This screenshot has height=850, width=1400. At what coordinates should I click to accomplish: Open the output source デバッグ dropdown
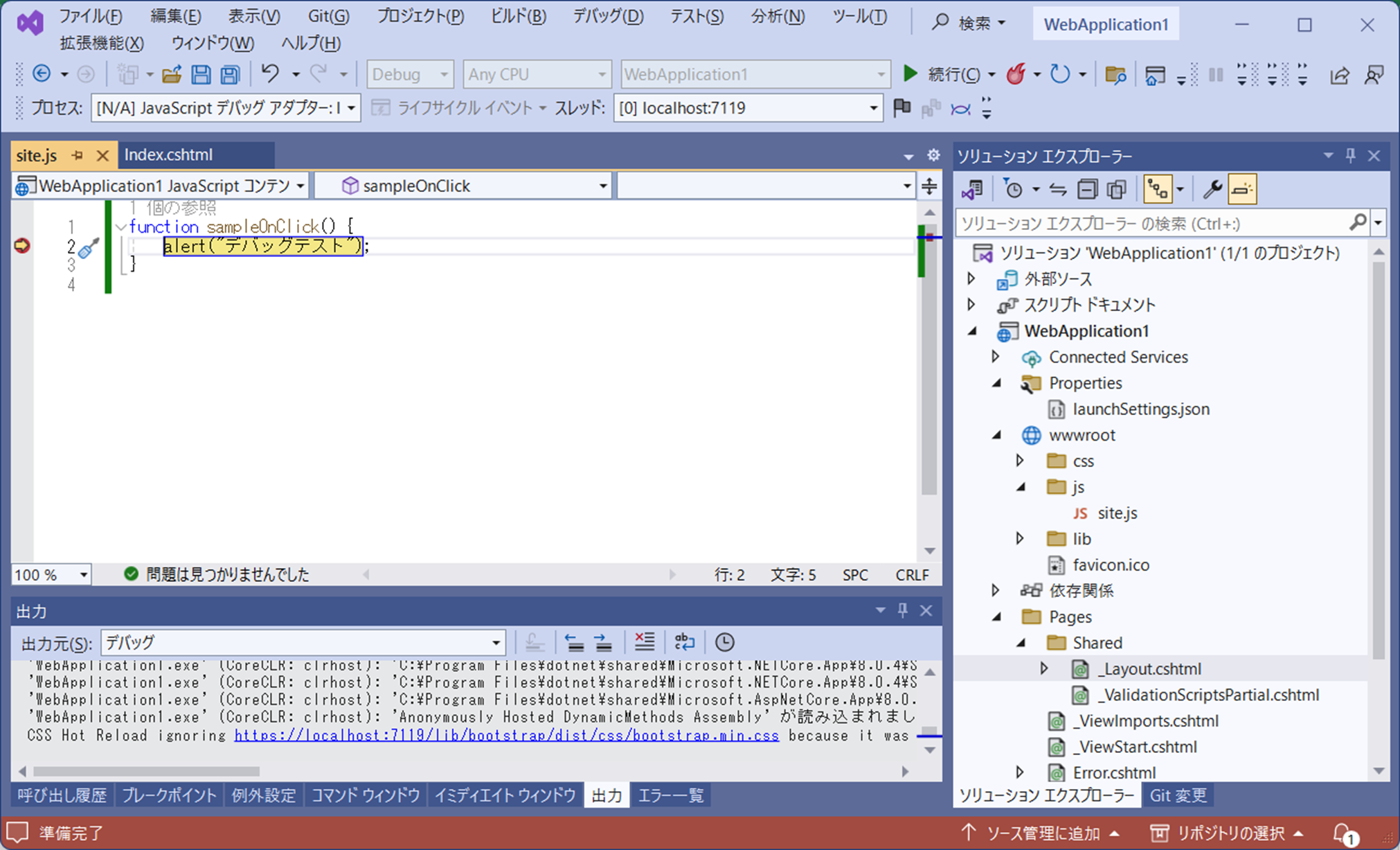tap(496, 643)
